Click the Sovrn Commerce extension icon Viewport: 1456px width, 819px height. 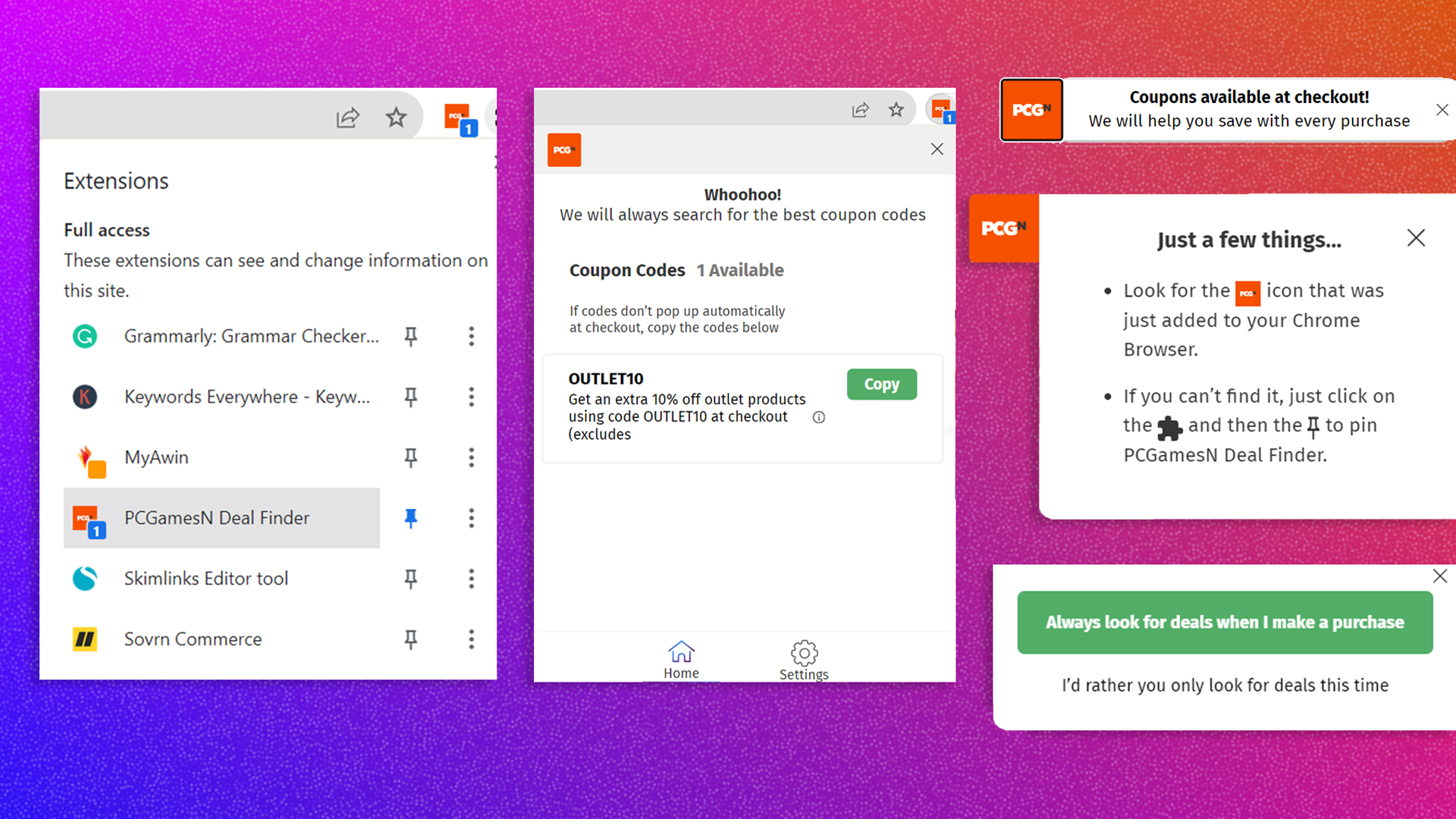pyautogui.click(x=85, y=638)
